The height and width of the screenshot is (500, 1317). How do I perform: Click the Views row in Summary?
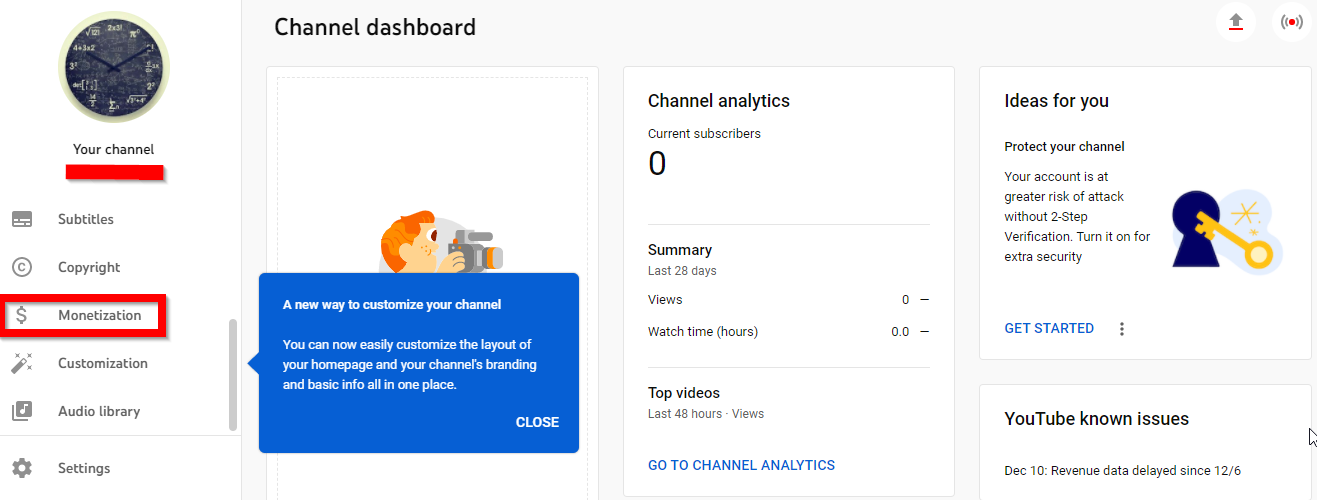(x=788, y=299)
